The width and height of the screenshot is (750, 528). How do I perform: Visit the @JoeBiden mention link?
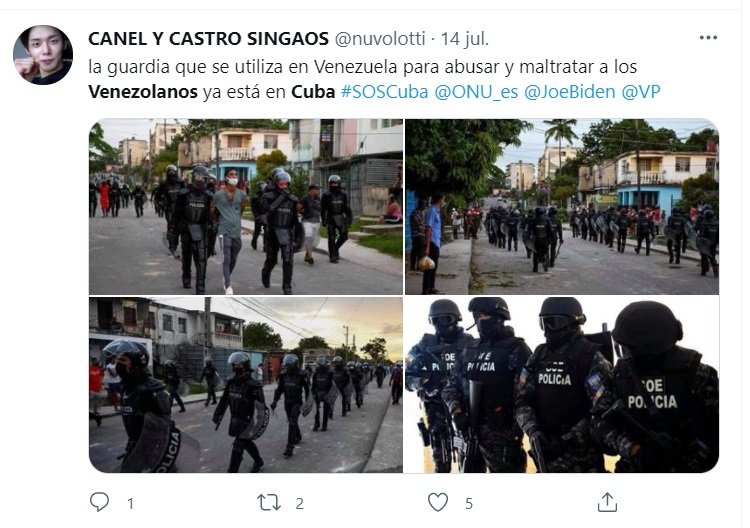point(569,91)
